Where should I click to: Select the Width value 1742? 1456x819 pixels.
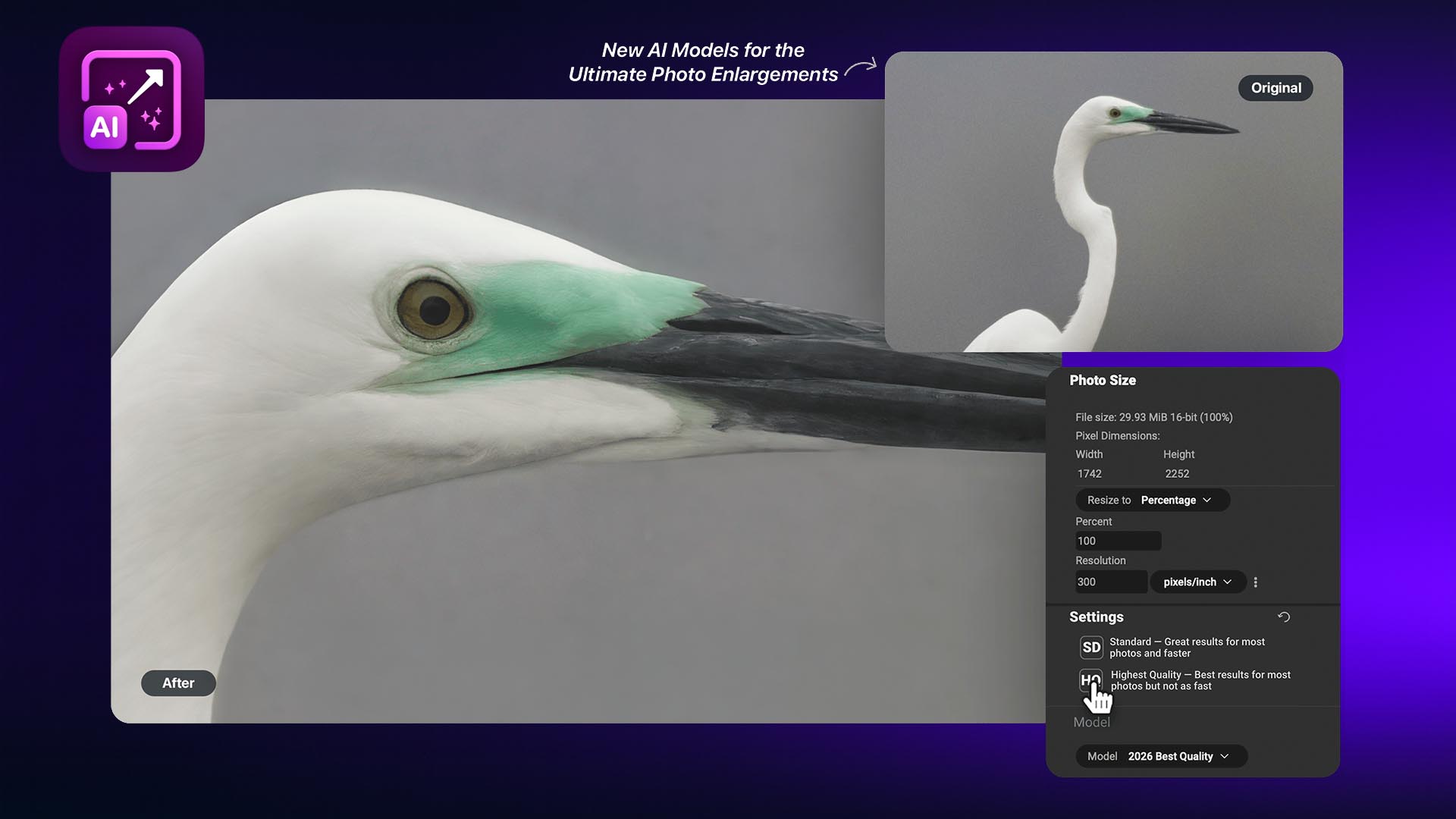click(x=1089, y=473)
